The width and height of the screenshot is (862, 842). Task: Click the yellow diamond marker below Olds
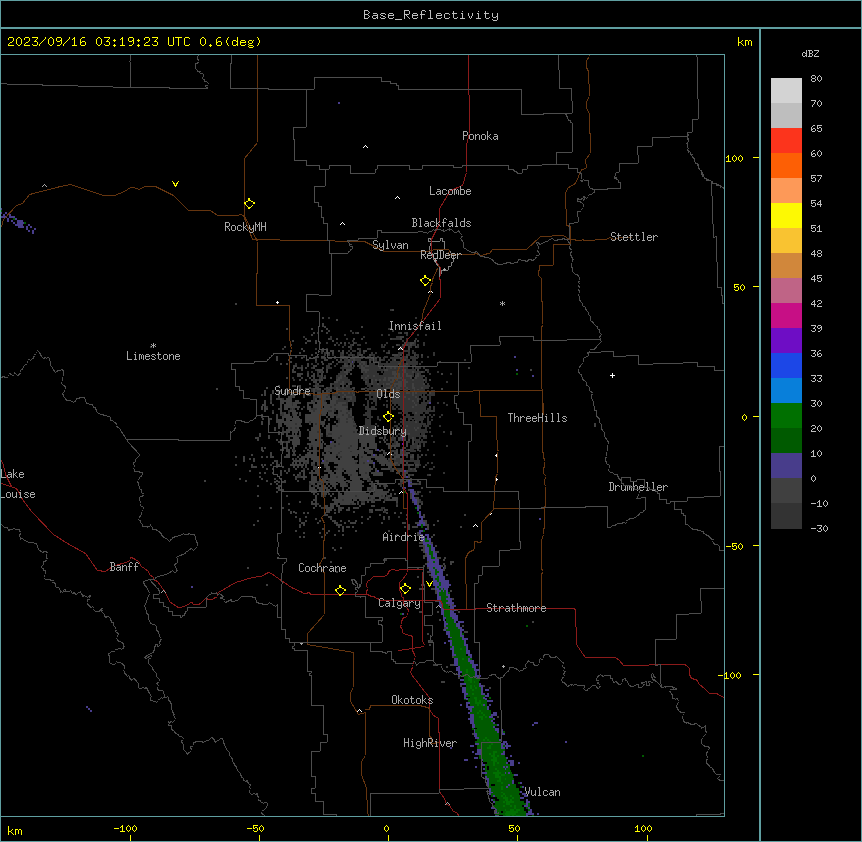[388, 417]
